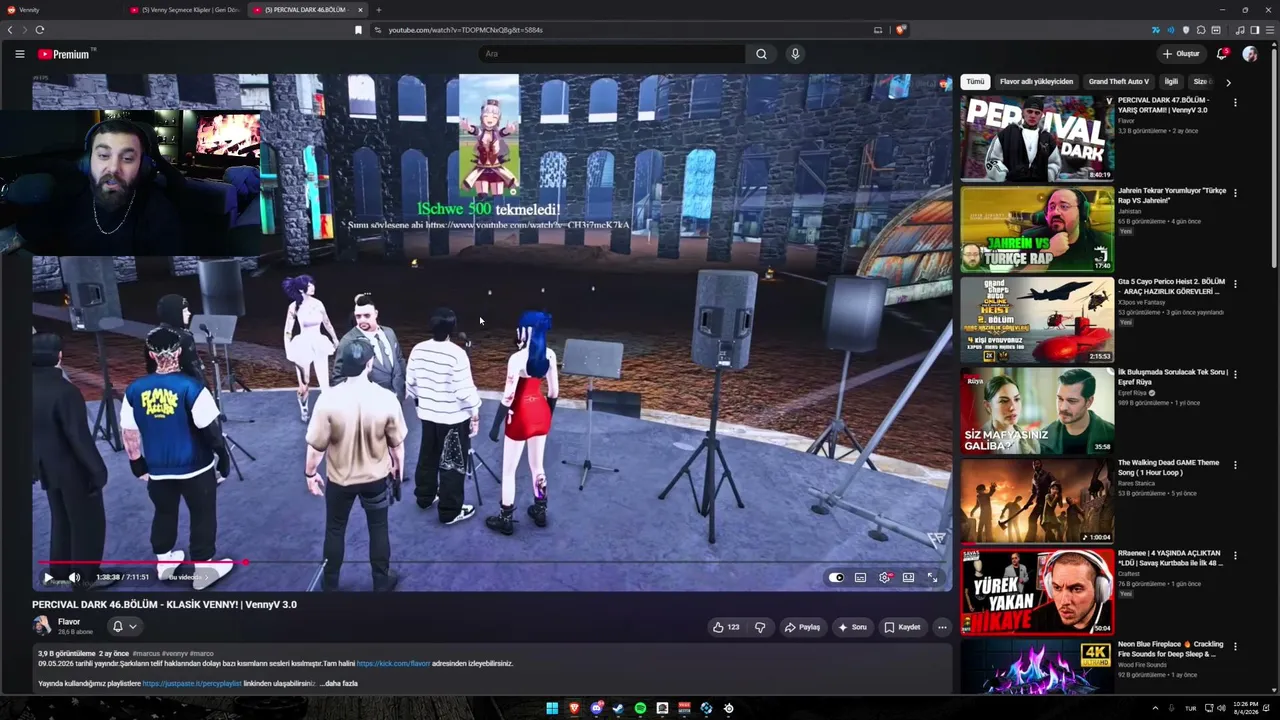Open the Windows Start menu

coord(551,708)
